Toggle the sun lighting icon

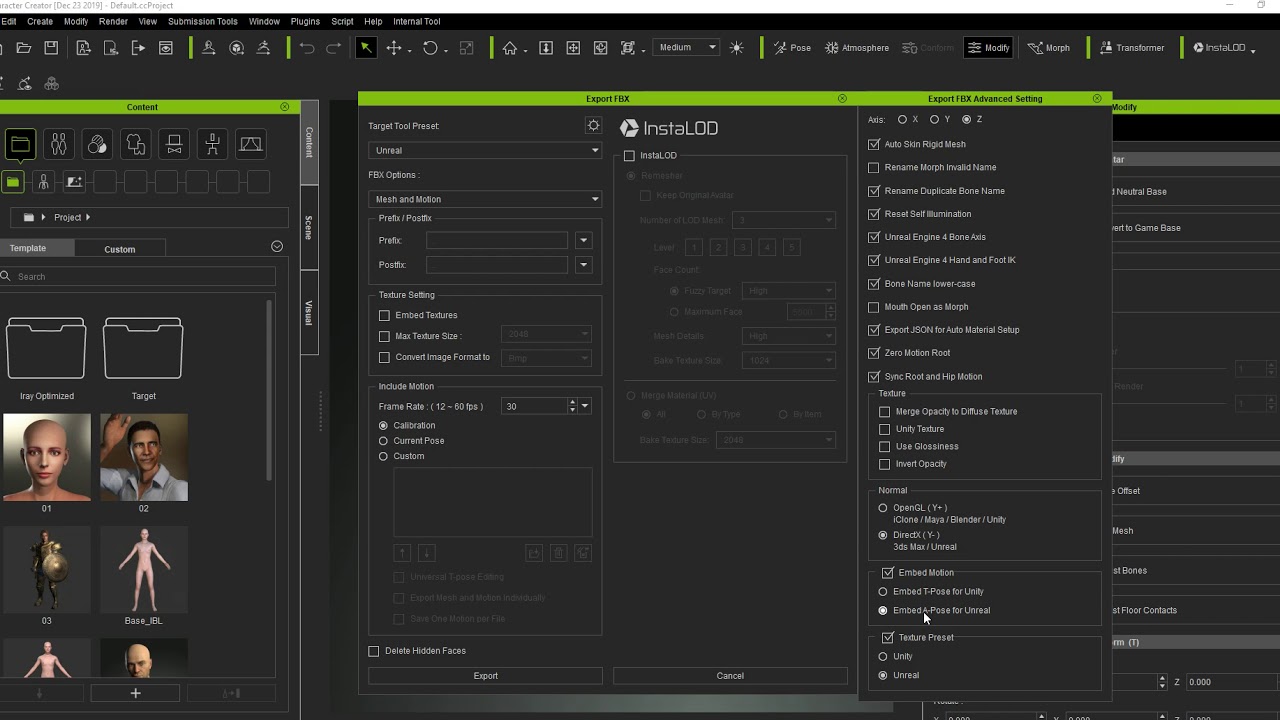click(x=737, y=47)
